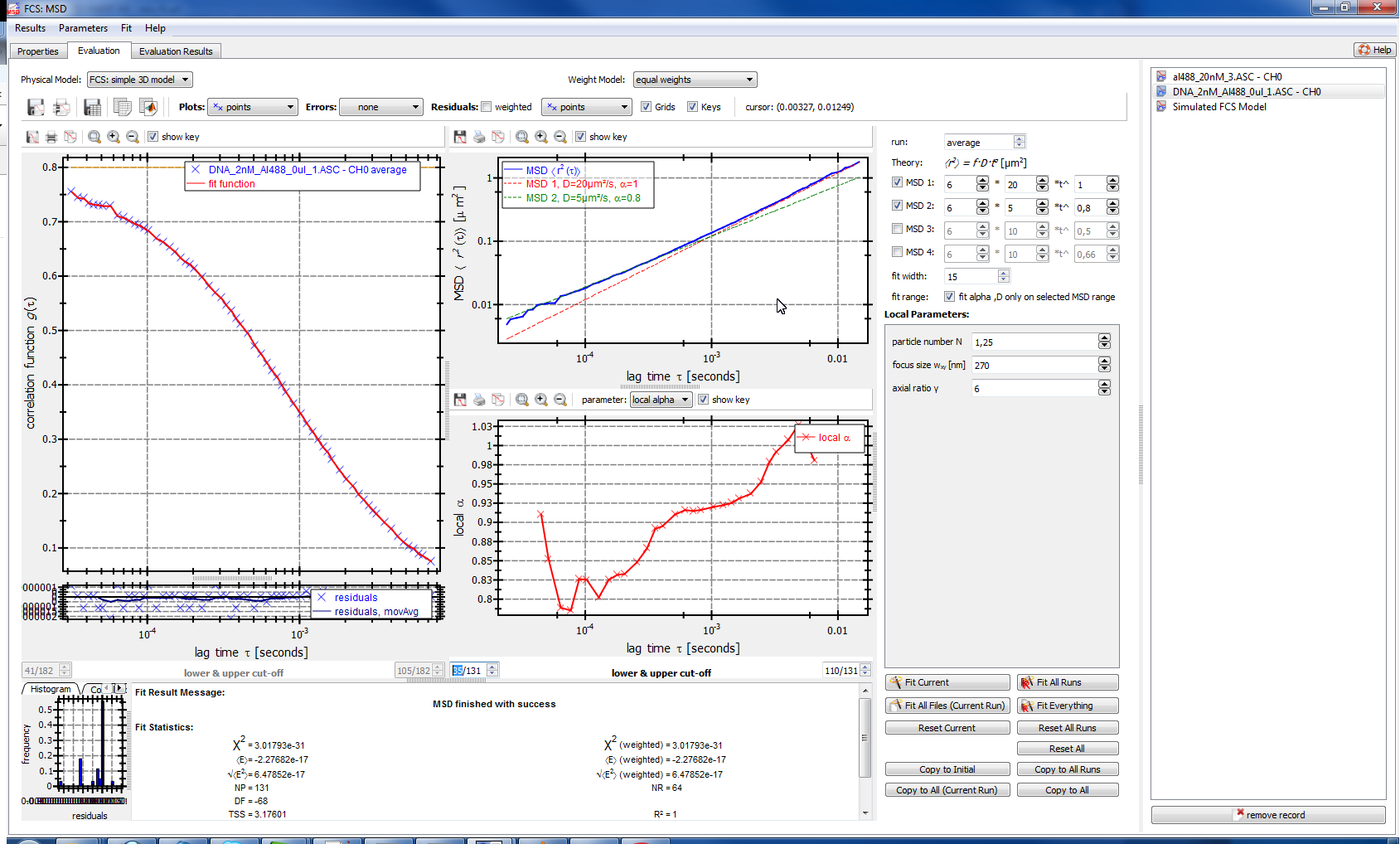Zoom out on the MSD plot

(560, 137)
